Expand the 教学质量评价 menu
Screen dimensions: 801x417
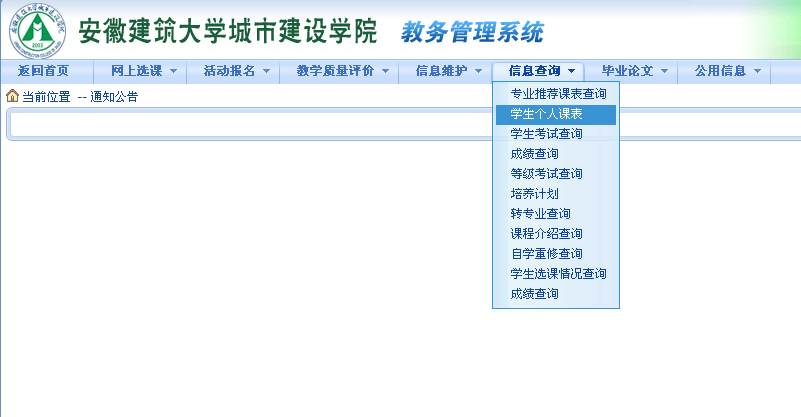click(342, 71)
